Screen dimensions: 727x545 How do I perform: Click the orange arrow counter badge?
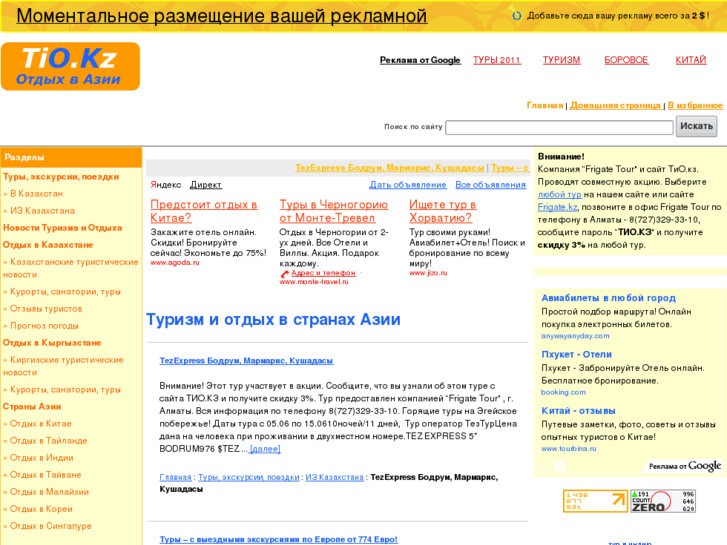click(596, 501)
